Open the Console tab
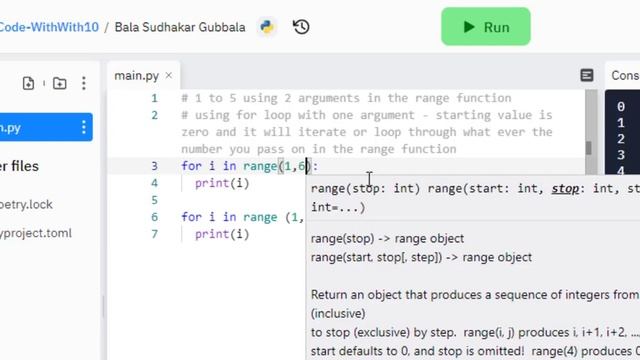Viewport: 640px width, 360px height. (x=625, y=76)
